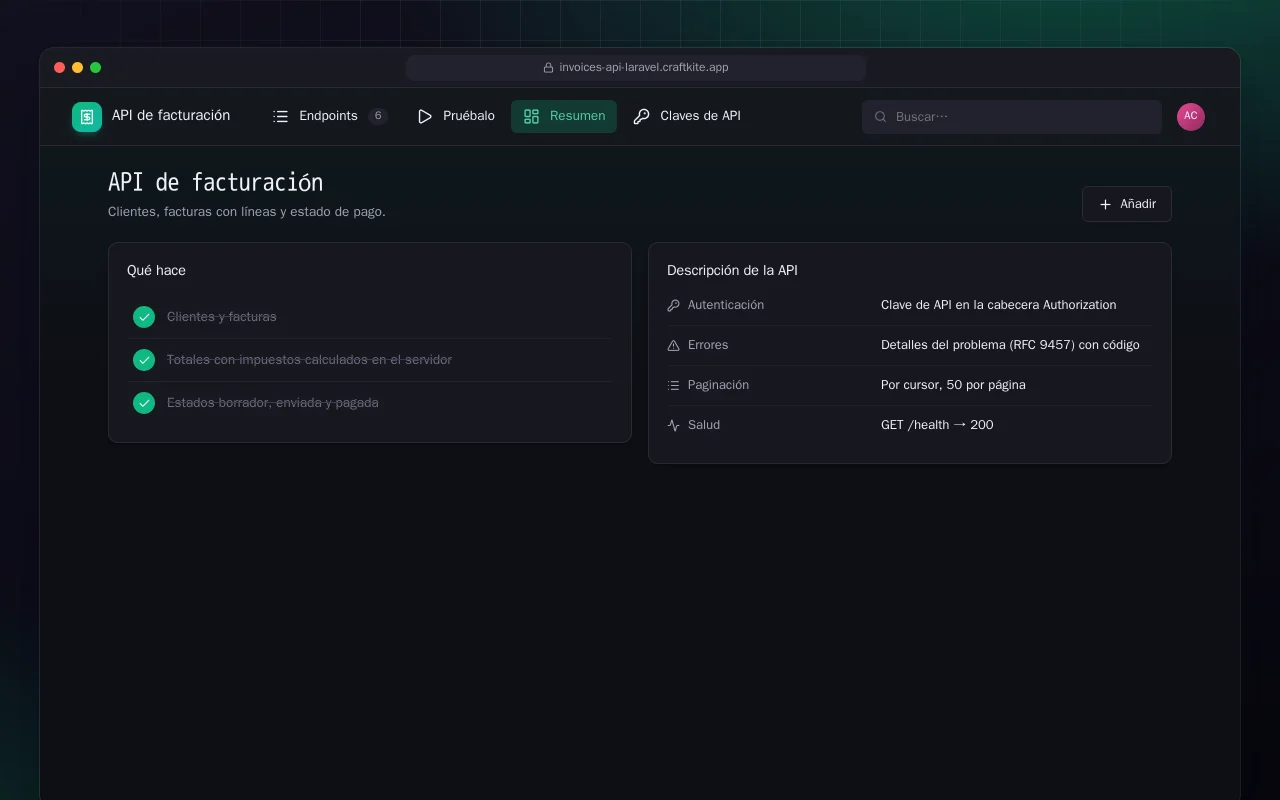The image size is (1280, 800).
Task: Click the red close window button
Action: (x=60, y=68)
